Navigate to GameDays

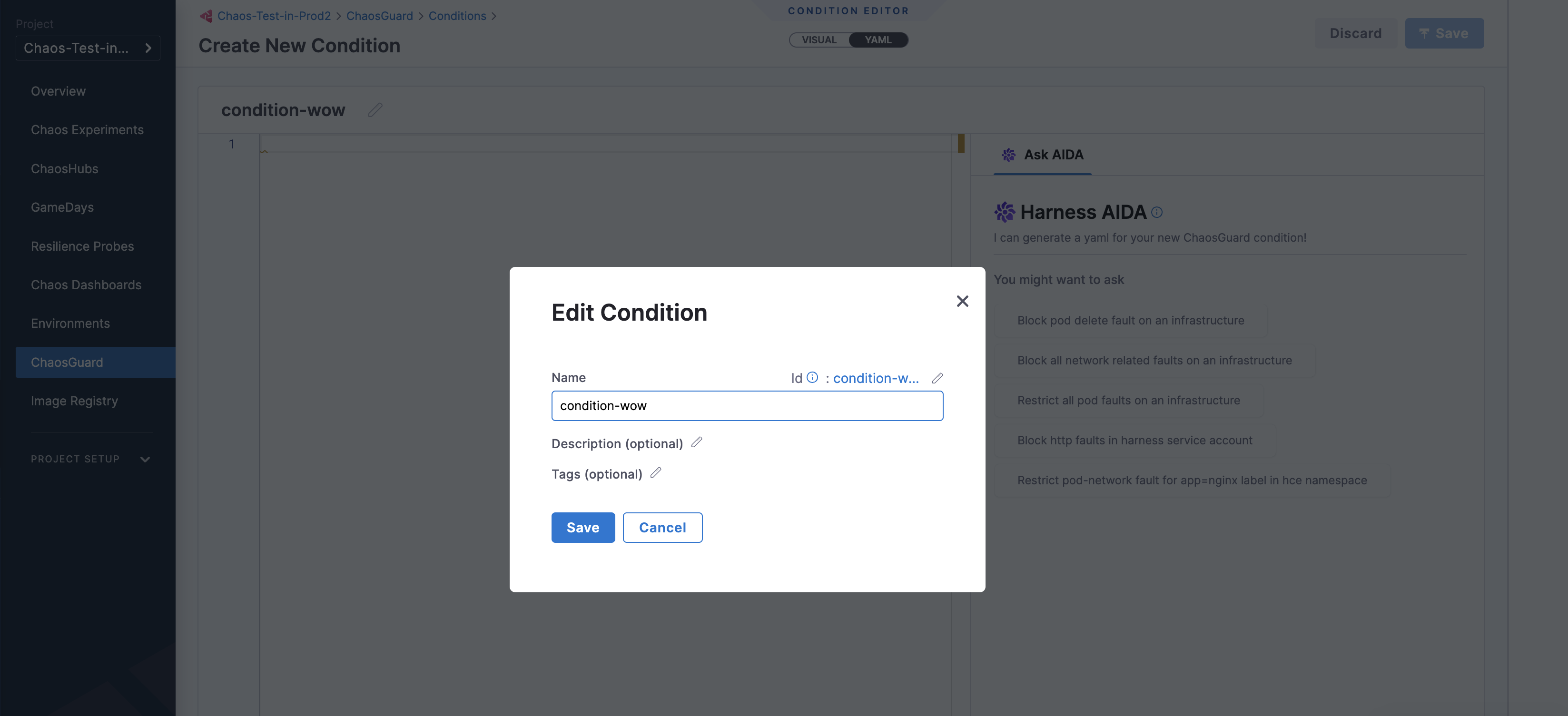coord(62,207)
